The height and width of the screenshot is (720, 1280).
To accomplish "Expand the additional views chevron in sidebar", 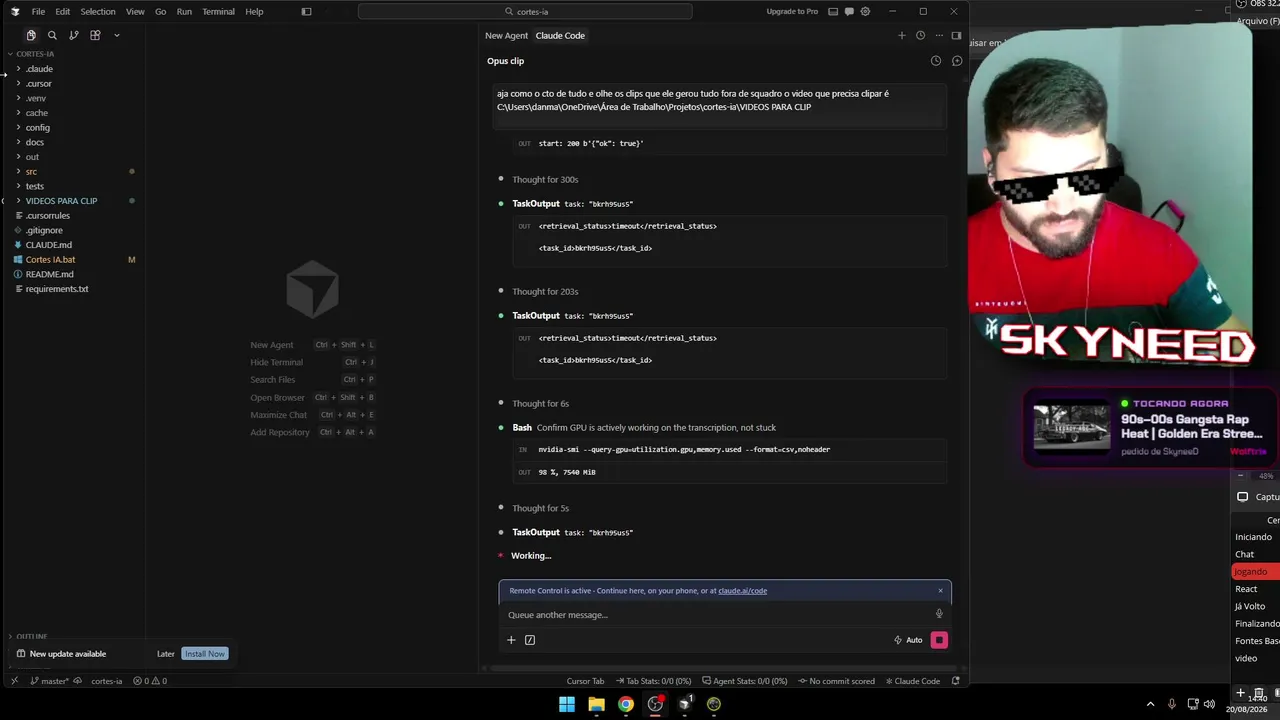I will (x=116, y=35).
